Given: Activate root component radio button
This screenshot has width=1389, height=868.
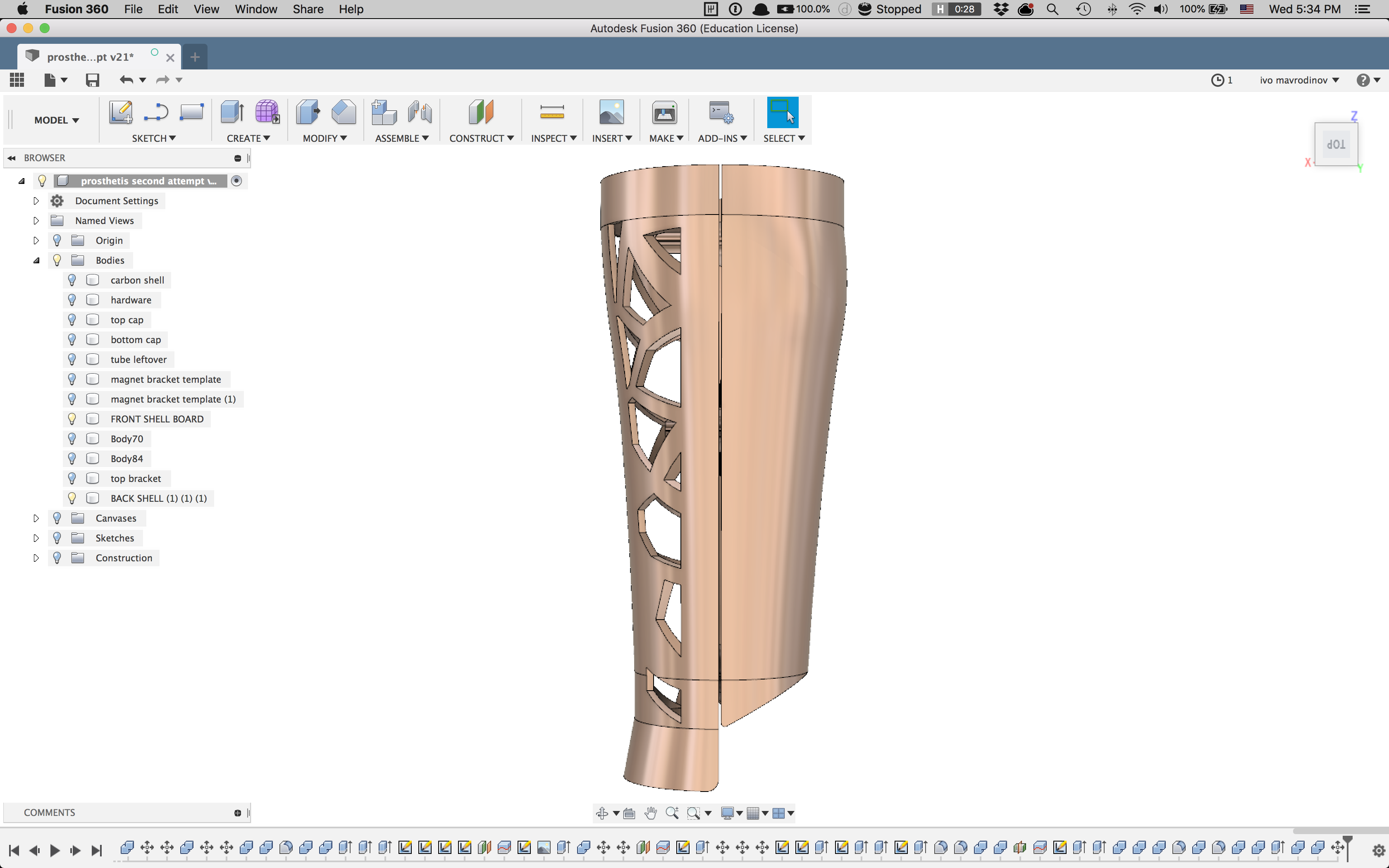Looking at the screenshot, I should tap(236, 181).
